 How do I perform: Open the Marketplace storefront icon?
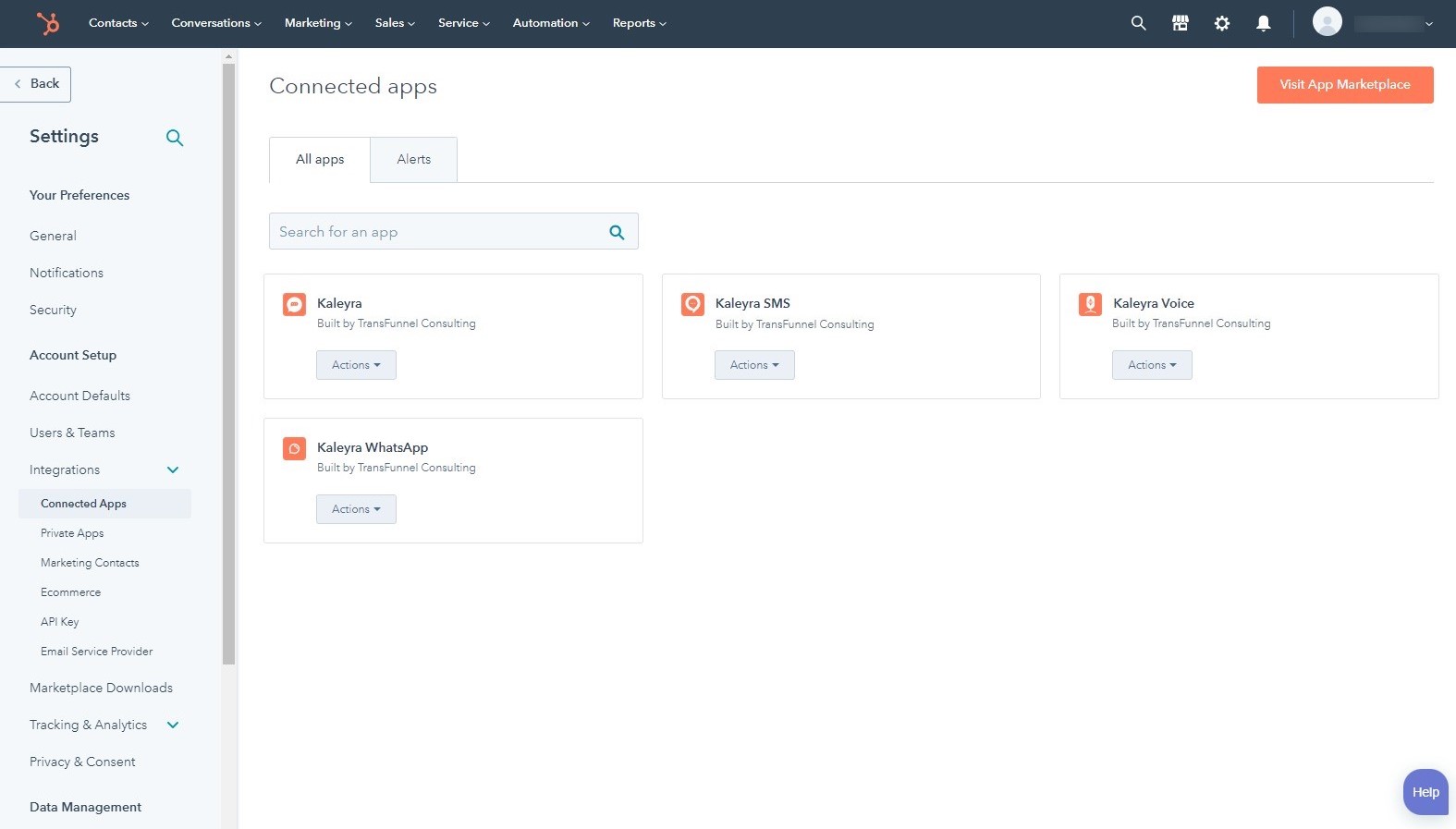tap(1180, 23)
